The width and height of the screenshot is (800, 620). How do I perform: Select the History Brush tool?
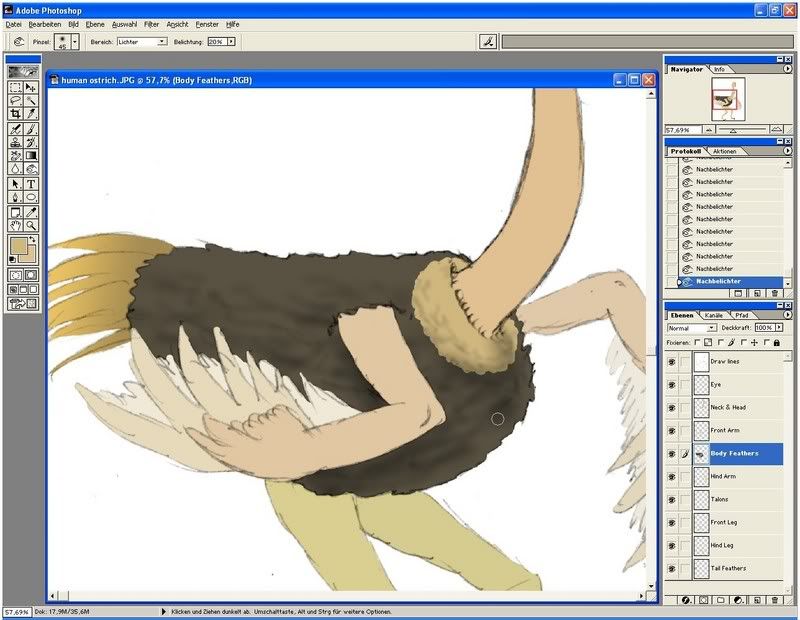click(31, 142)
